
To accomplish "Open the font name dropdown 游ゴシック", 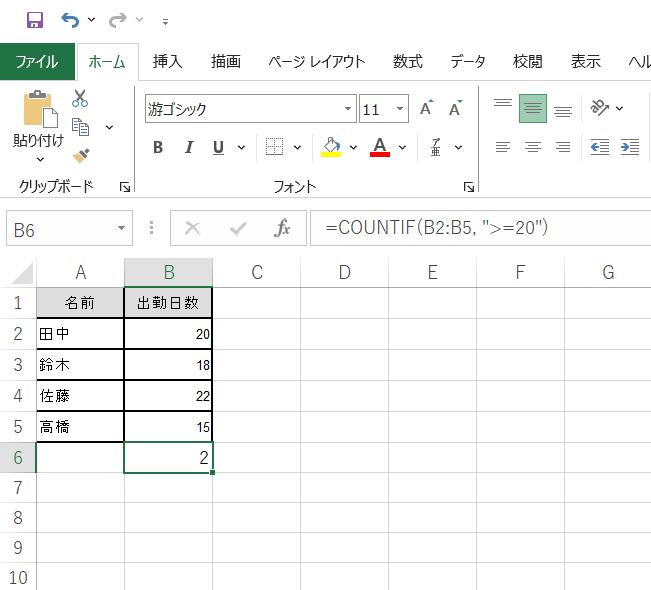I will click(349, 109).
